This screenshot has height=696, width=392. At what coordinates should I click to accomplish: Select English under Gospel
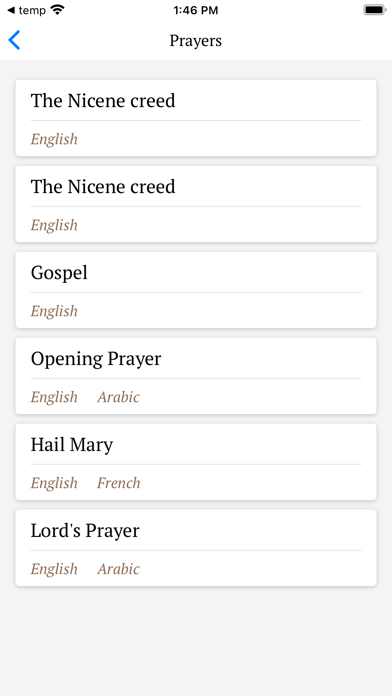(54, 311)
